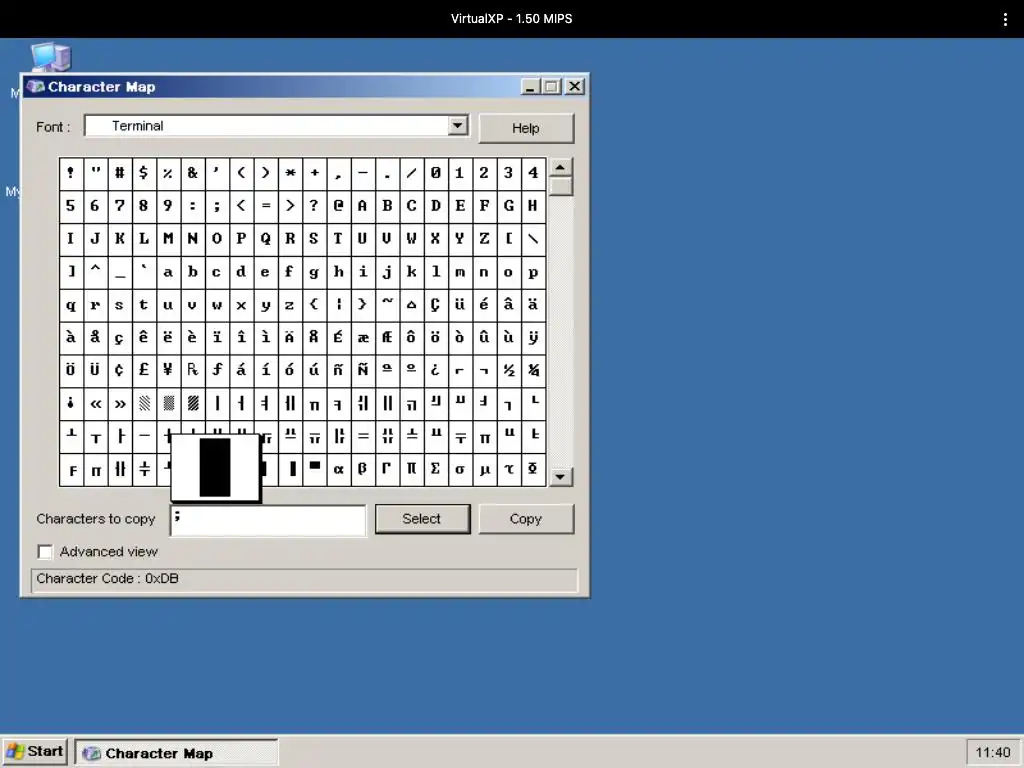Image resolution: width=1024 pixels, height=768 pixels.
Task: Enable the Advanced view checkbox
Action: point(45,552)
